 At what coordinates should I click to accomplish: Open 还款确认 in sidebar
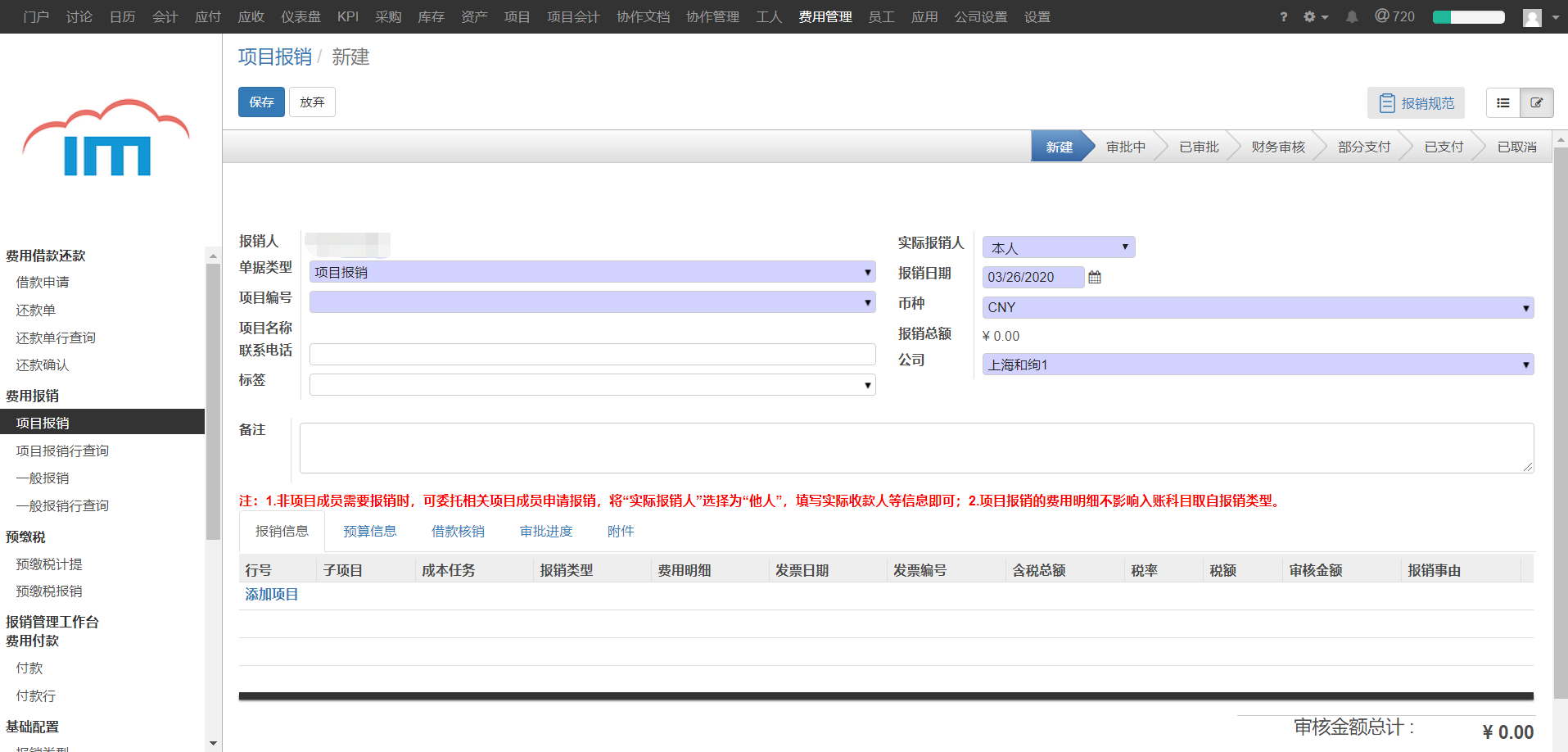[x=43, y=365]
